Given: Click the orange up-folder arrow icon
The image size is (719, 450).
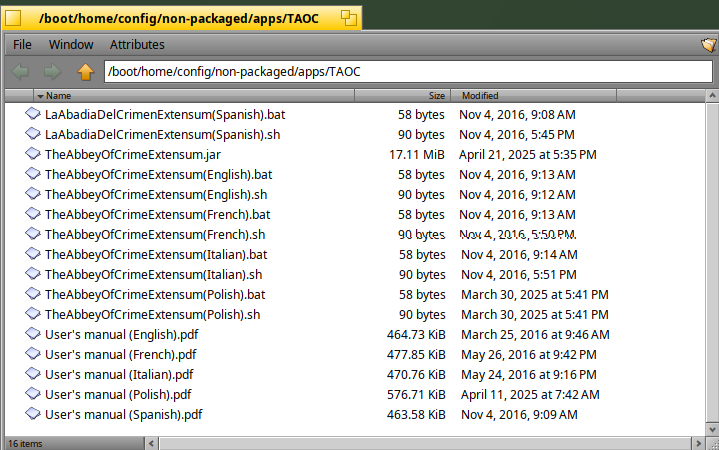Looking at the screenshot, I should point(85,72).
